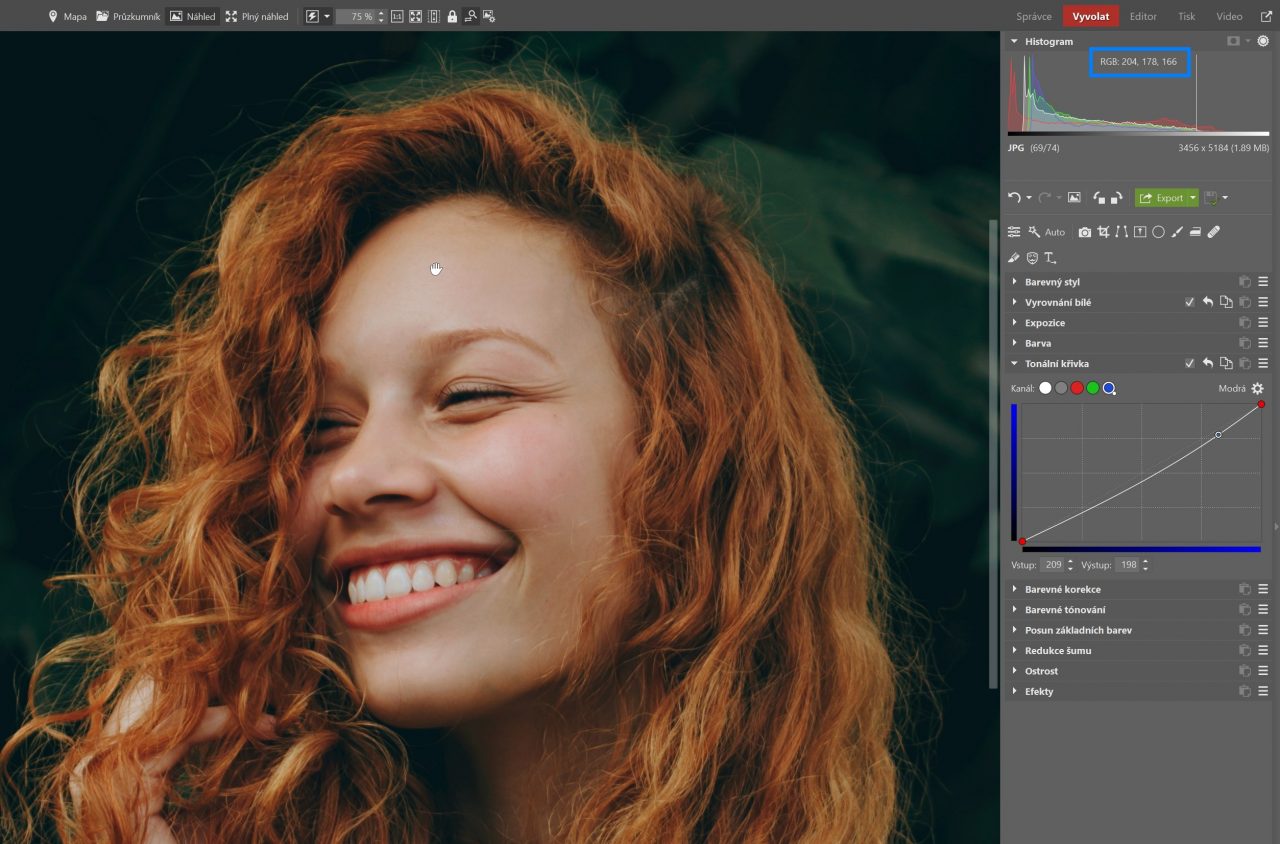
Task: Switch to the Tisk tab
Action: point(1186,16)
